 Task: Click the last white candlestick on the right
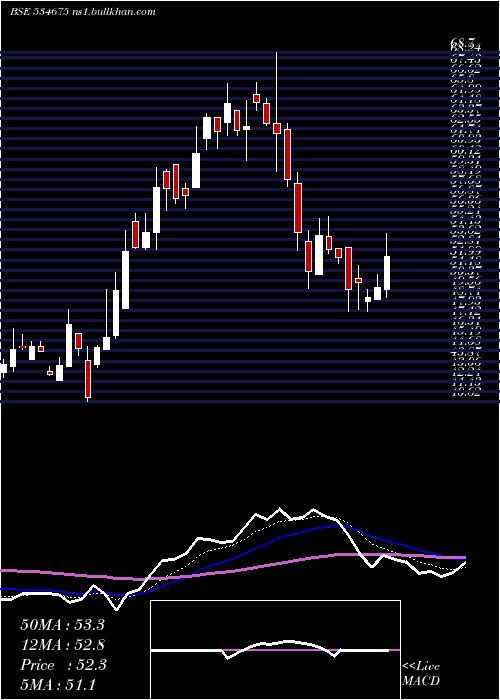[387, 266]
